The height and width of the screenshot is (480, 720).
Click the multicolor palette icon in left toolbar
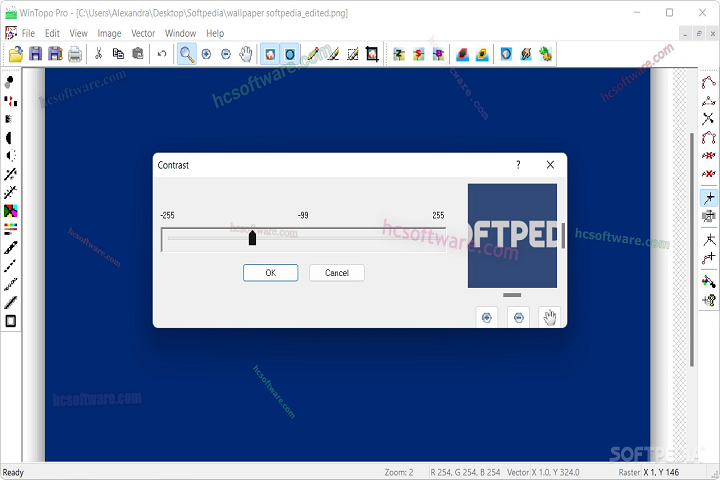point(10,211)
